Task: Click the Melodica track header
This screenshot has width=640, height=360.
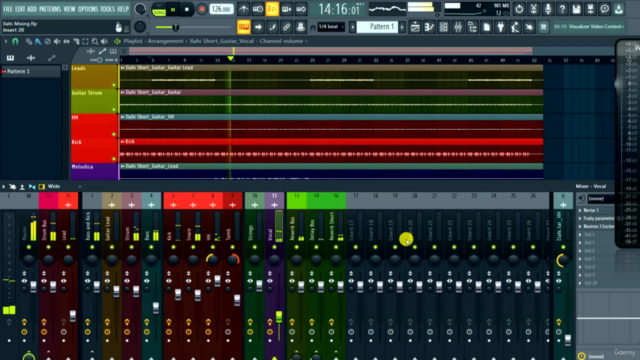Action: point(94,171)
